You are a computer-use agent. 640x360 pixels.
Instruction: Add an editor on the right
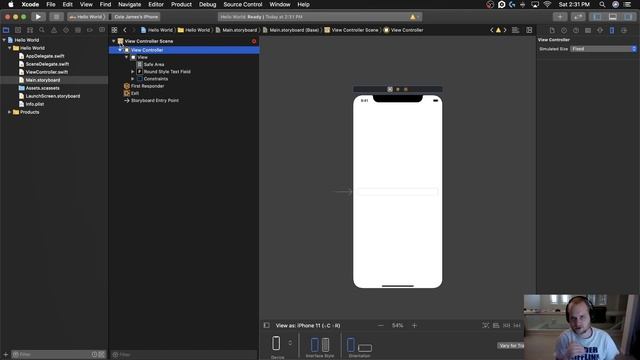529,30
